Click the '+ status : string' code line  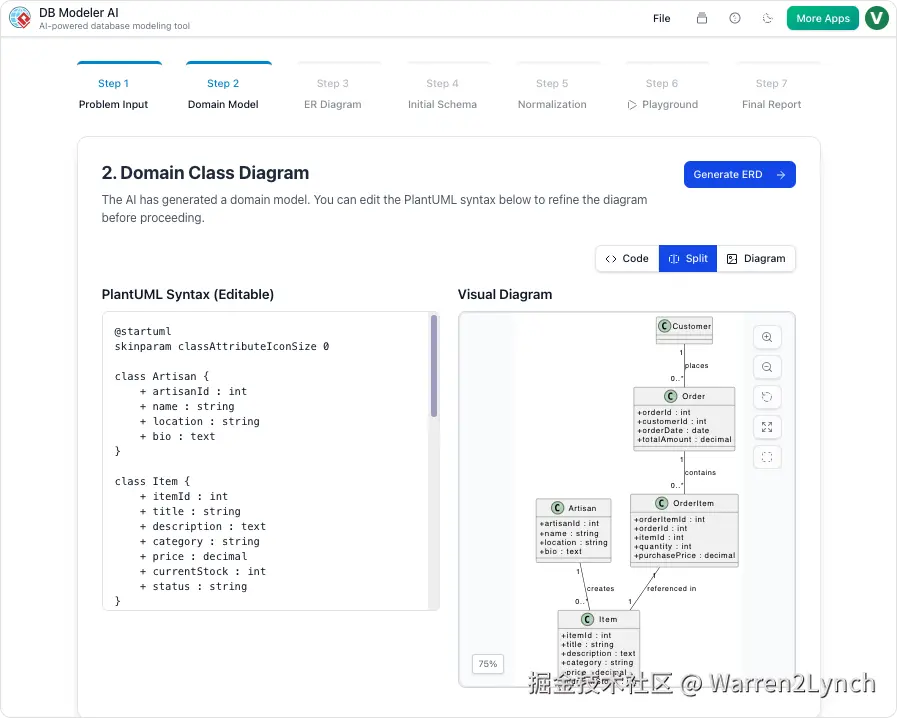tap(193, 586)
